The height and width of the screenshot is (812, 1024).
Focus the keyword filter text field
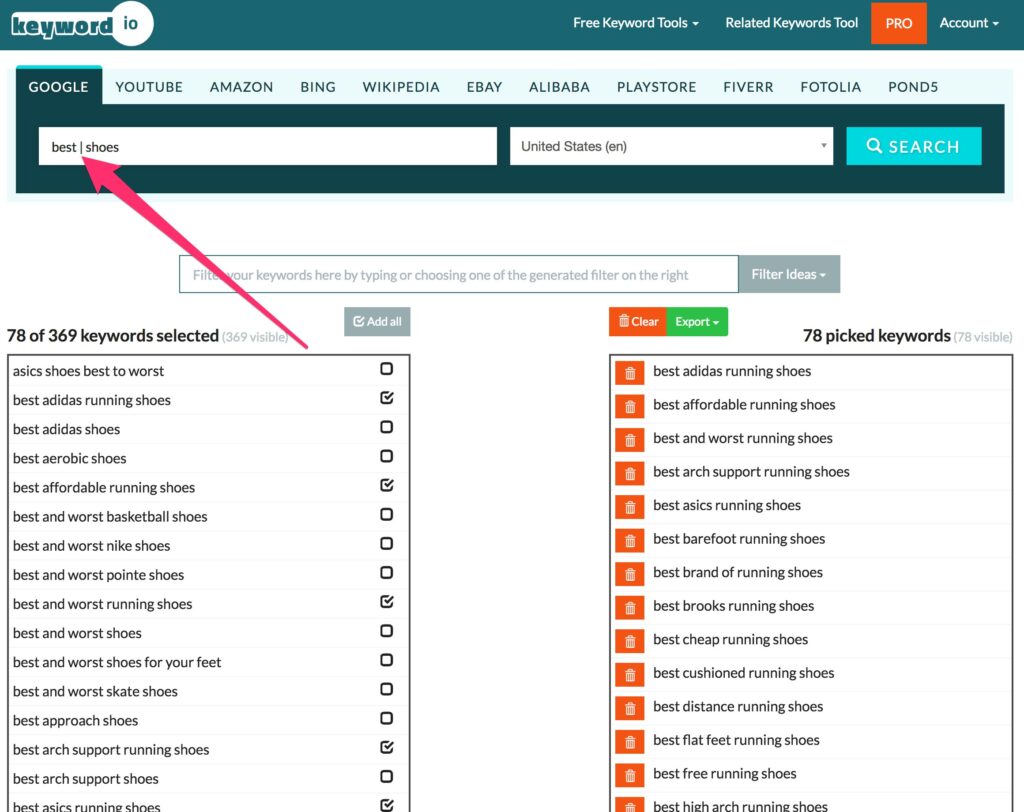[458, 274]
